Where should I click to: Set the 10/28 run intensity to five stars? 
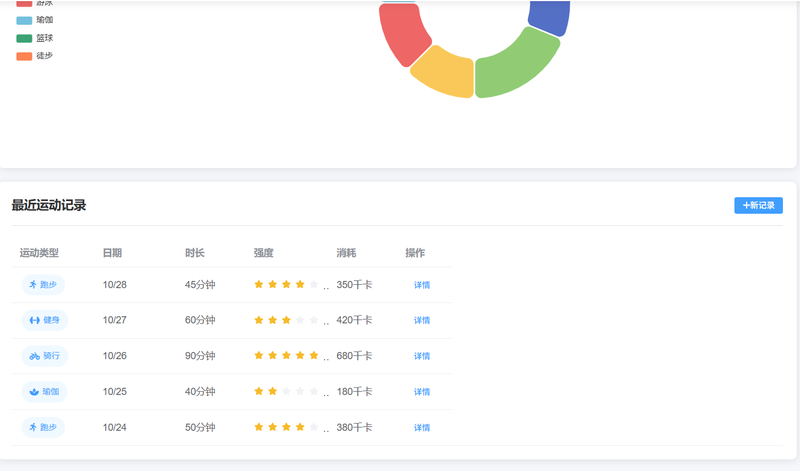tap(314, 284)
